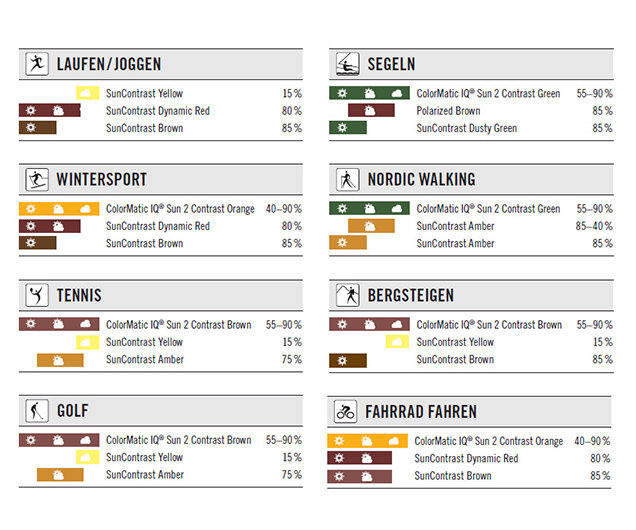The image size is (636, 530).
Task: Click SunContrast Amber 75 % row under Tennis
Action: coord(161,360)
